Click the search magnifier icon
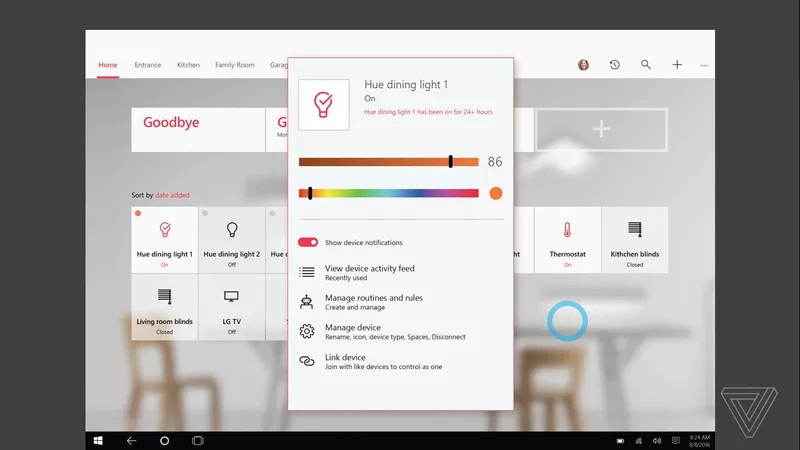800x450 pixels. pyautogui.click(x=645, y=65)
